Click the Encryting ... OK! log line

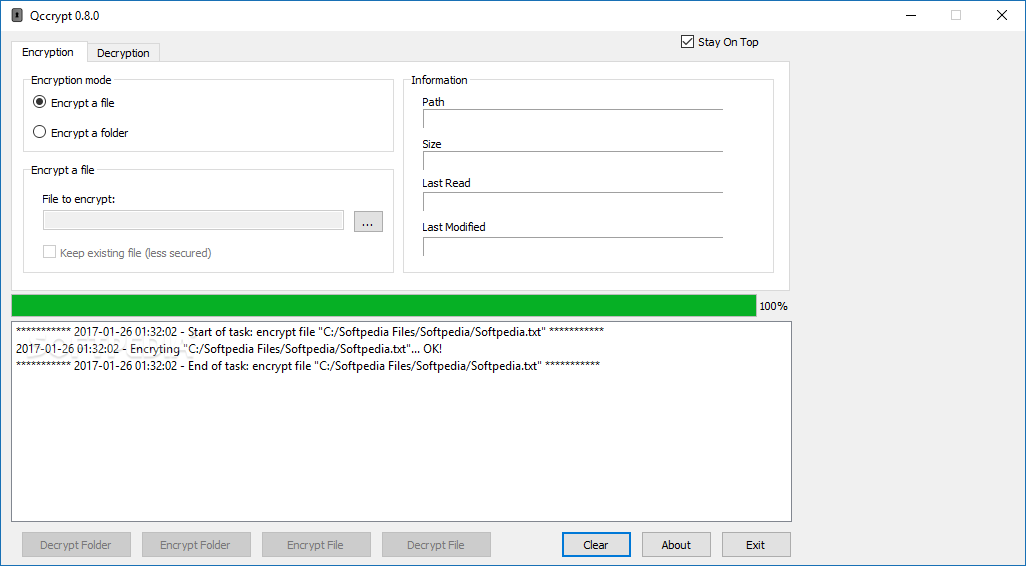coord(229,349)
